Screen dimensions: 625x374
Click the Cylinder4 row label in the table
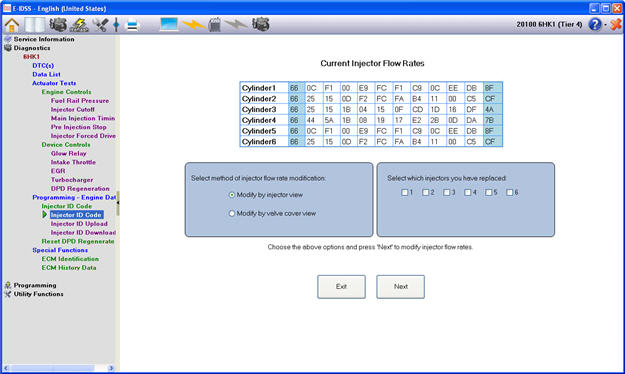coord(259,120)
